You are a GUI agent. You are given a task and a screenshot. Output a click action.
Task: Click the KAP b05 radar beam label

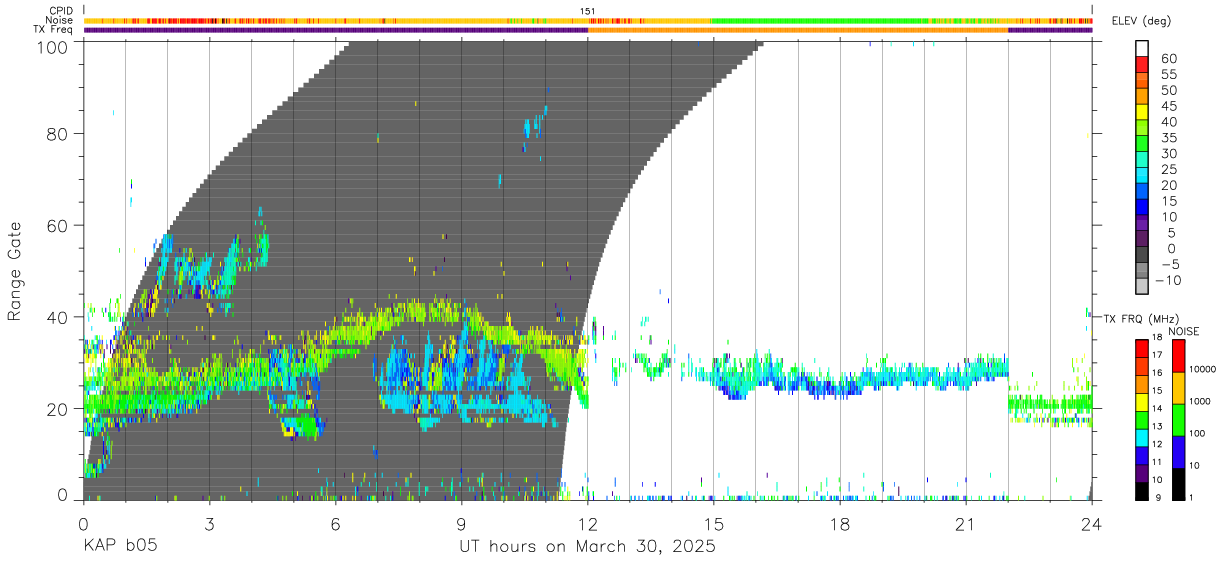click(119, 547)
